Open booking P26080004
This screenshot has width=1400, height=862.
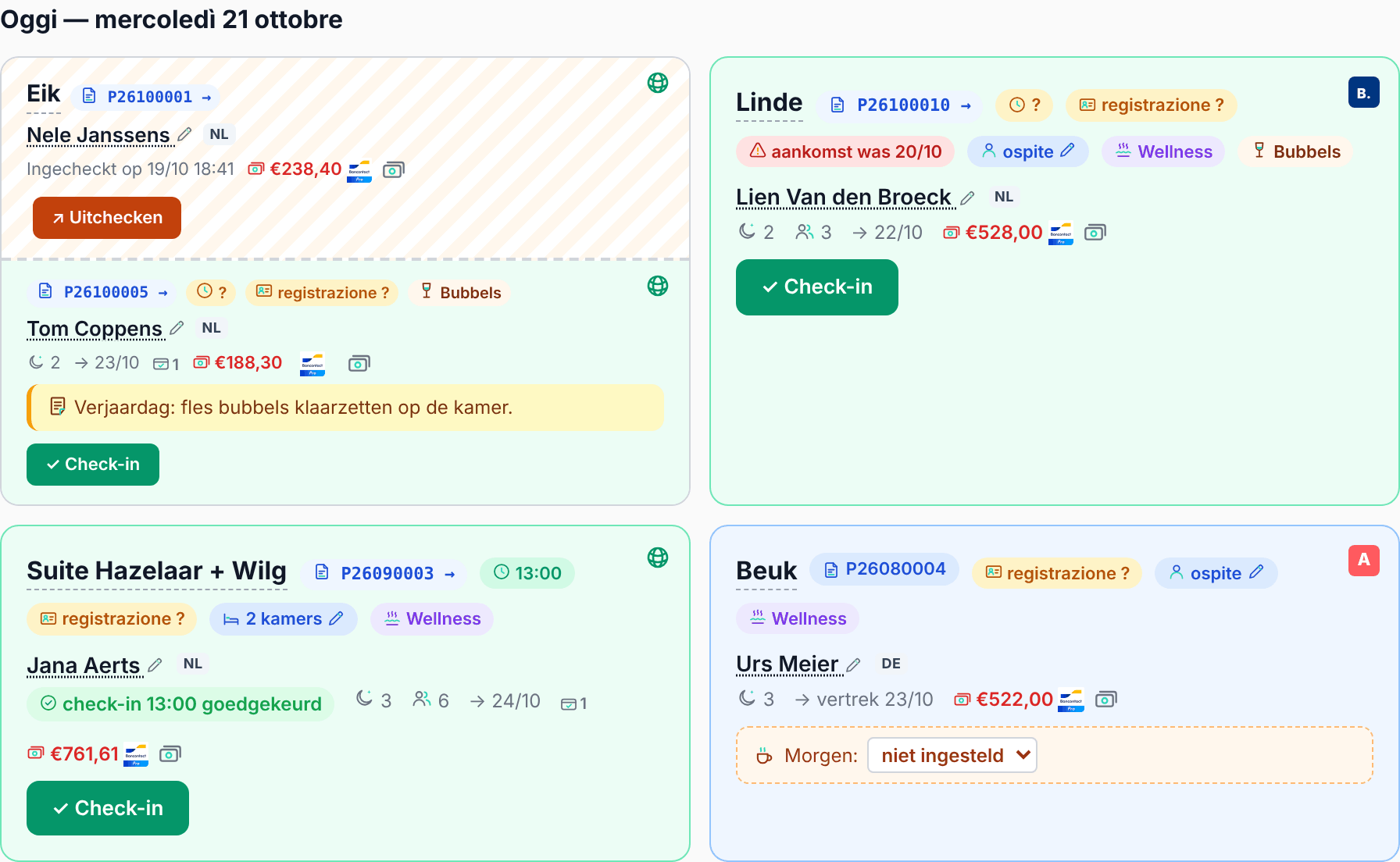884,569
